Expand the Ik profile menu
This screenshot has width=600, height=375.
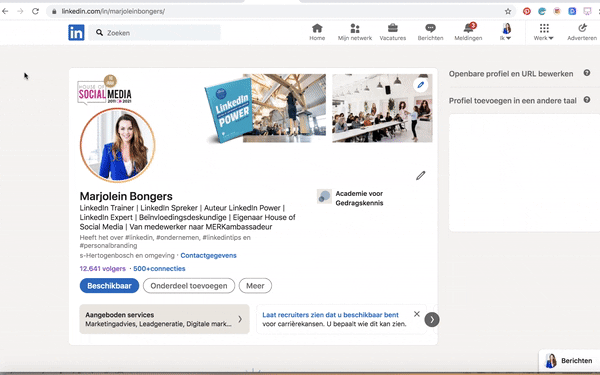pos(506,32)
